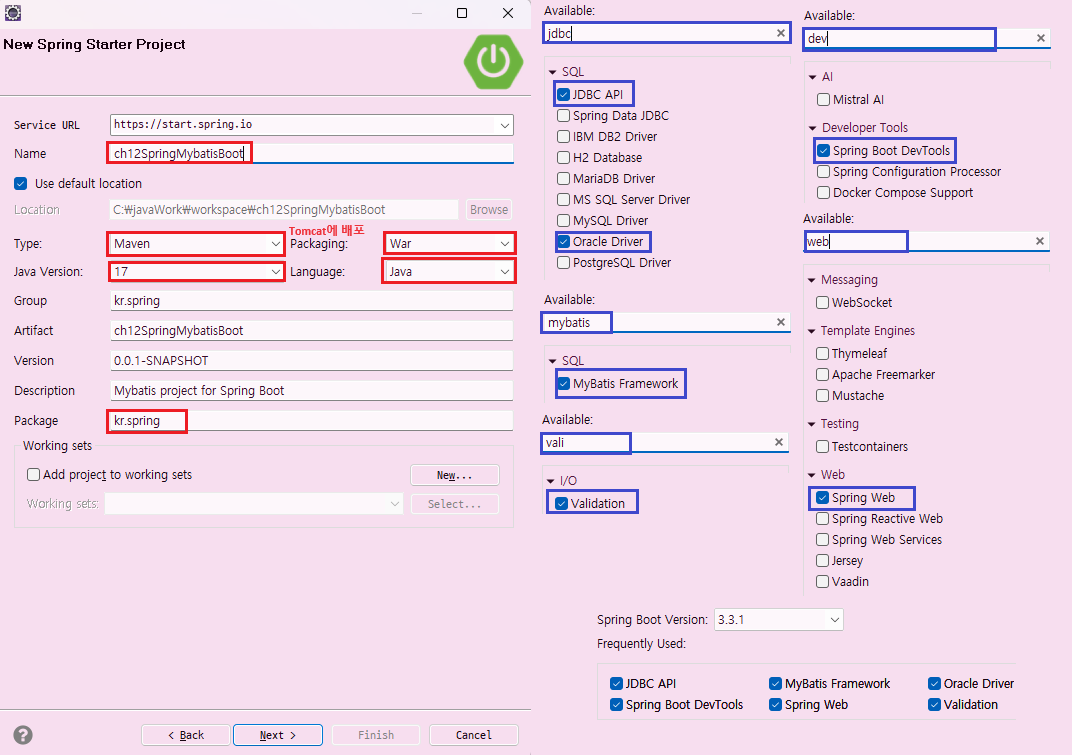
Task: Check WebSocket under Messaging
Action: click(x=822, y=302)
